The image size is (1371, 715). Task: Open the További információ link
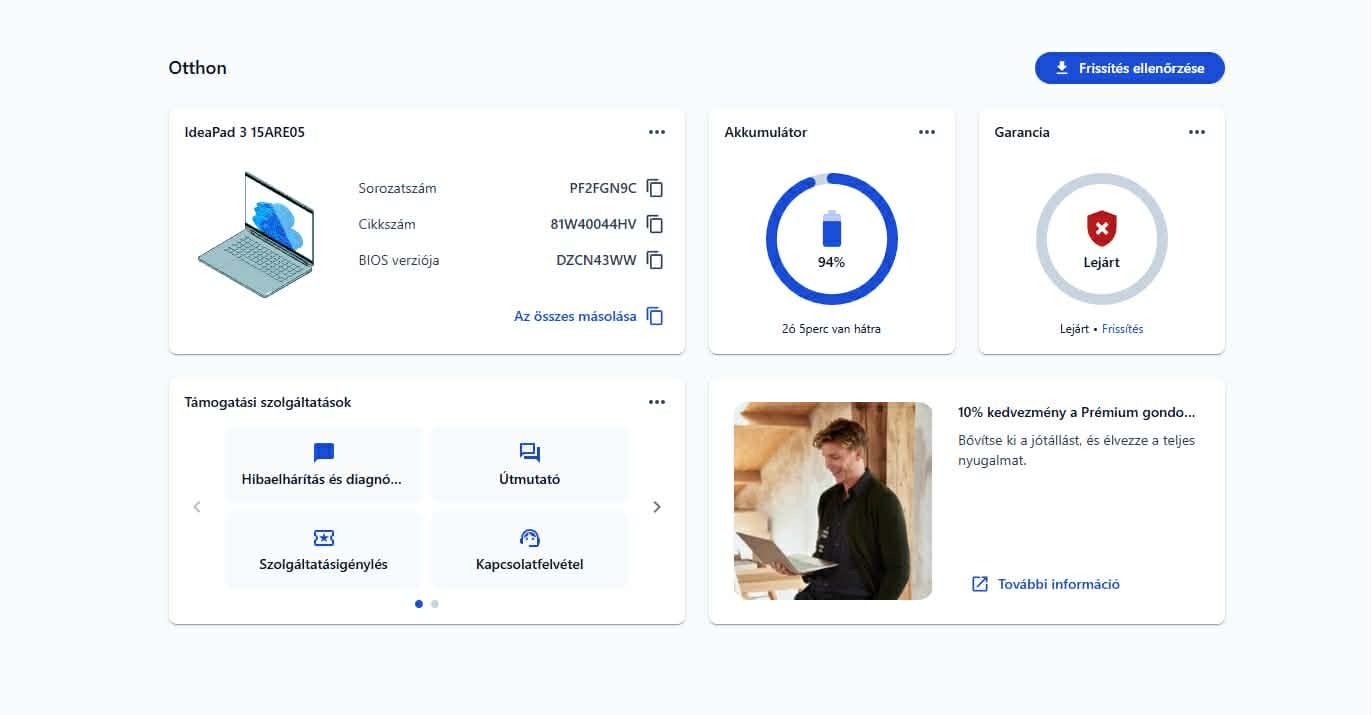click(1058, 584)
